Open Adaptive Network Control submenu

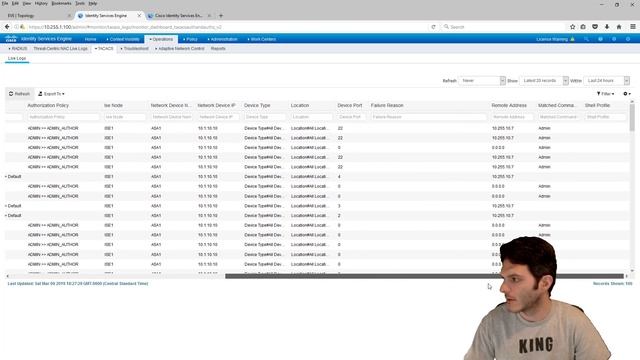coord(180,49)
